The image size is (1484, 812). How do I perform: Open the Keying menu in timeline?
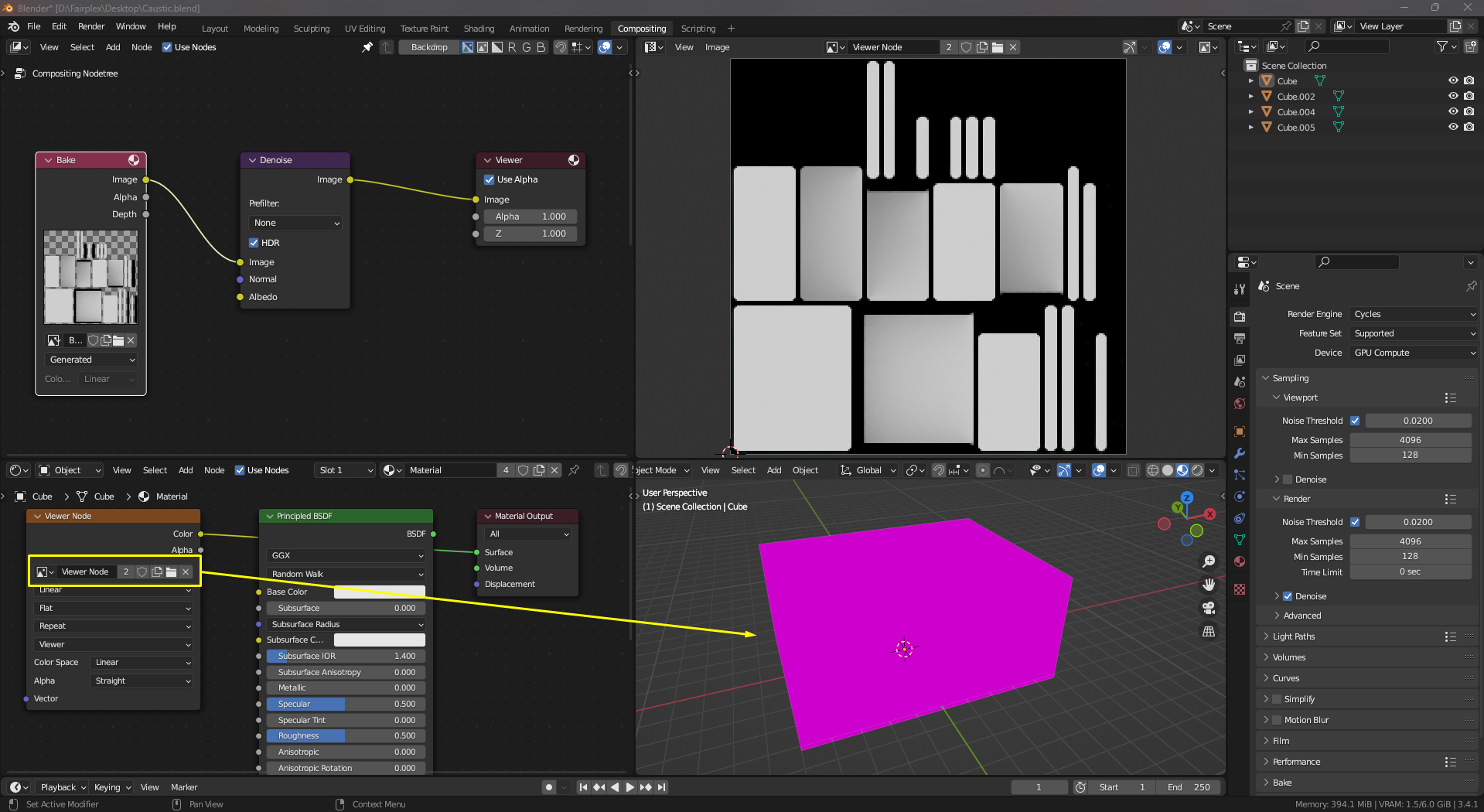point(112,787)
